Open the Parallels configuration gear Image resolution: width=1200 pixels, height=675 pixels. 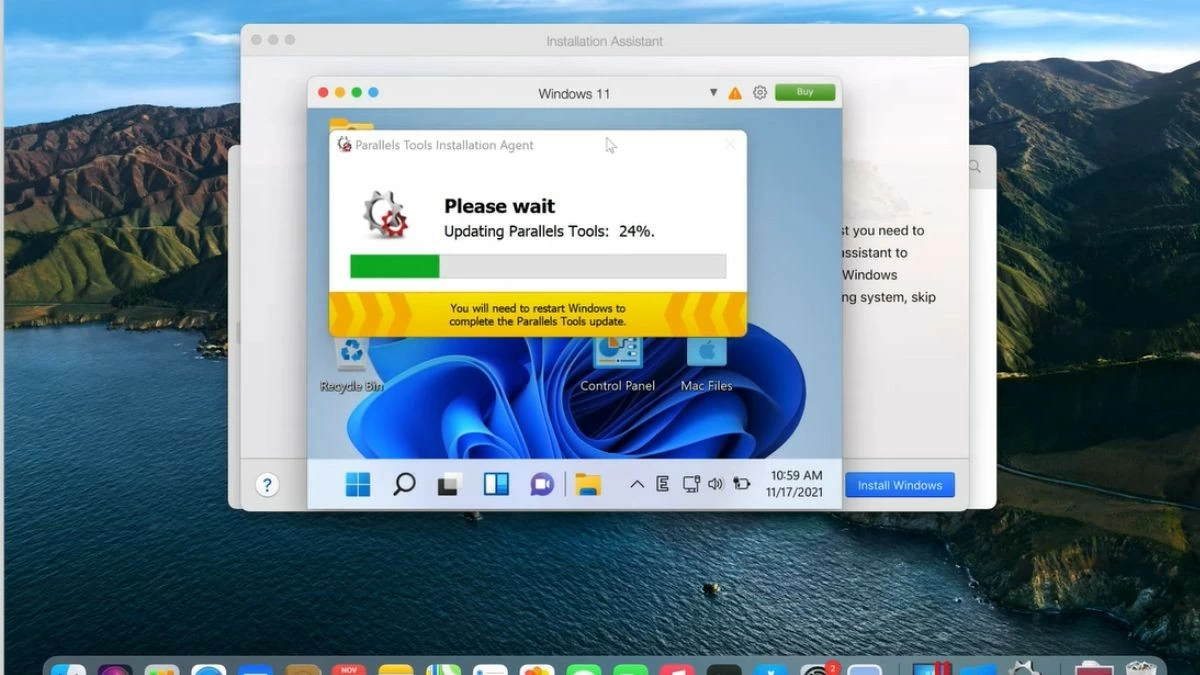coord(759,92)
